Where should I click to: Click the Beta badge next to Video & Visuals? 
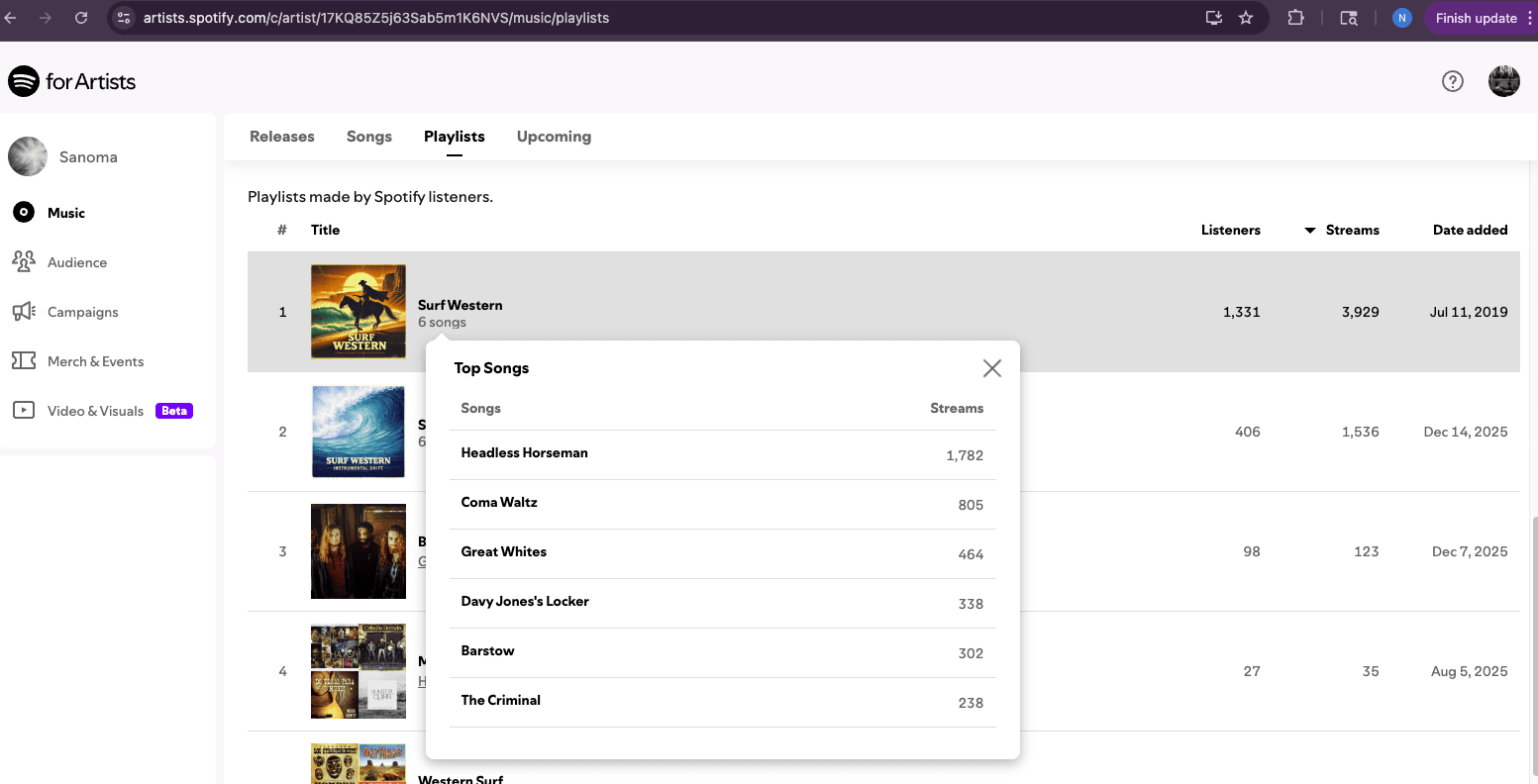[174, 411]
